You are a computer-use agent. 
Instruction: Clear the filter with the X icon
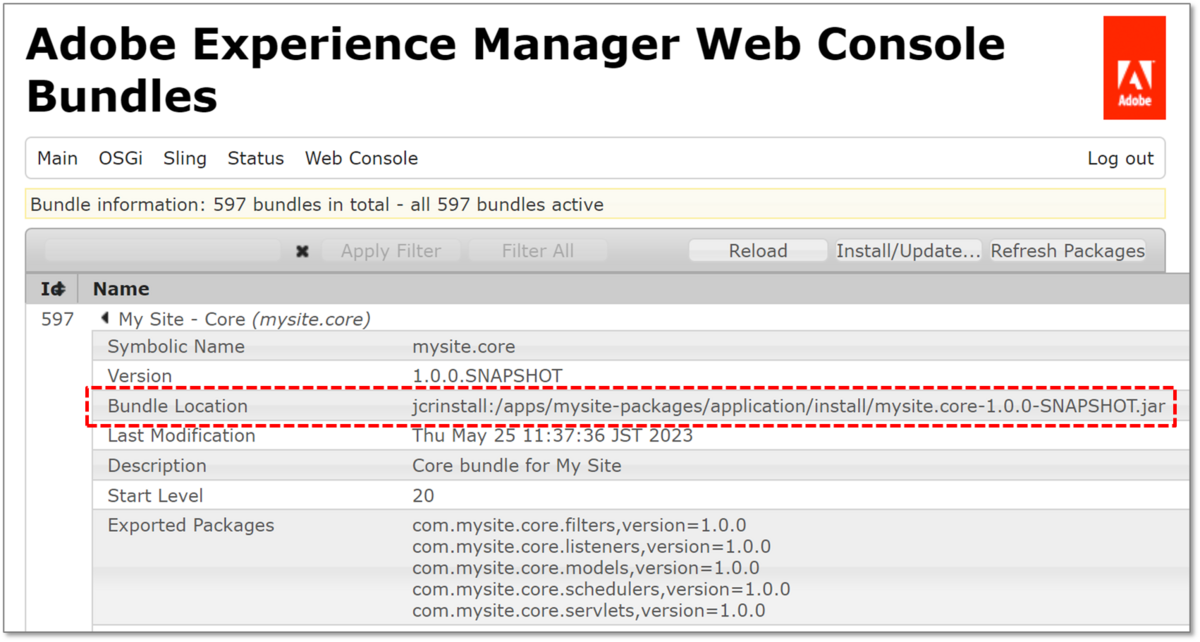coord(302,252)
